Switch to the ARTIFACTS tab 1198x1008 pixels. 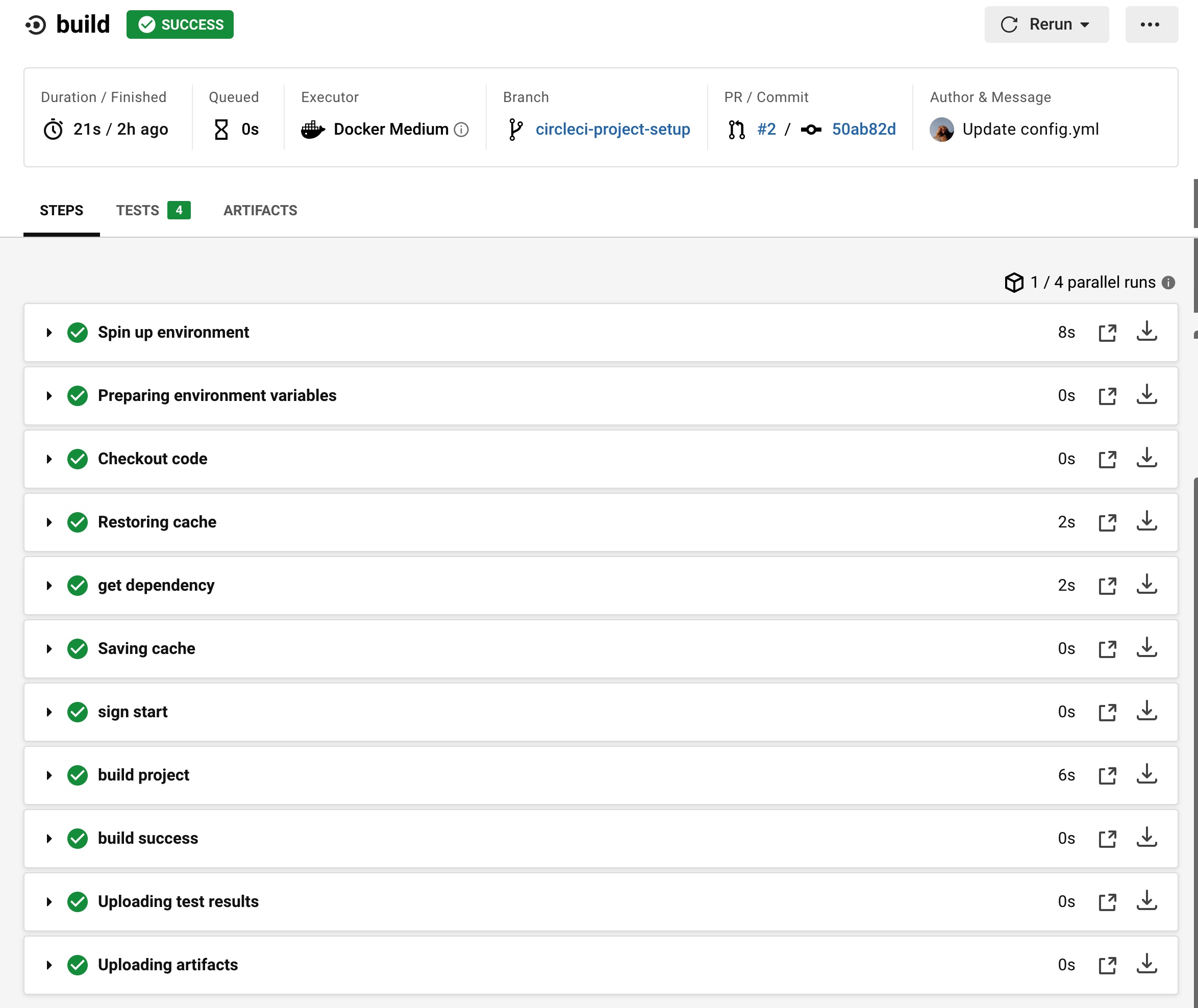pyautogui.click(x=260, y=210)
